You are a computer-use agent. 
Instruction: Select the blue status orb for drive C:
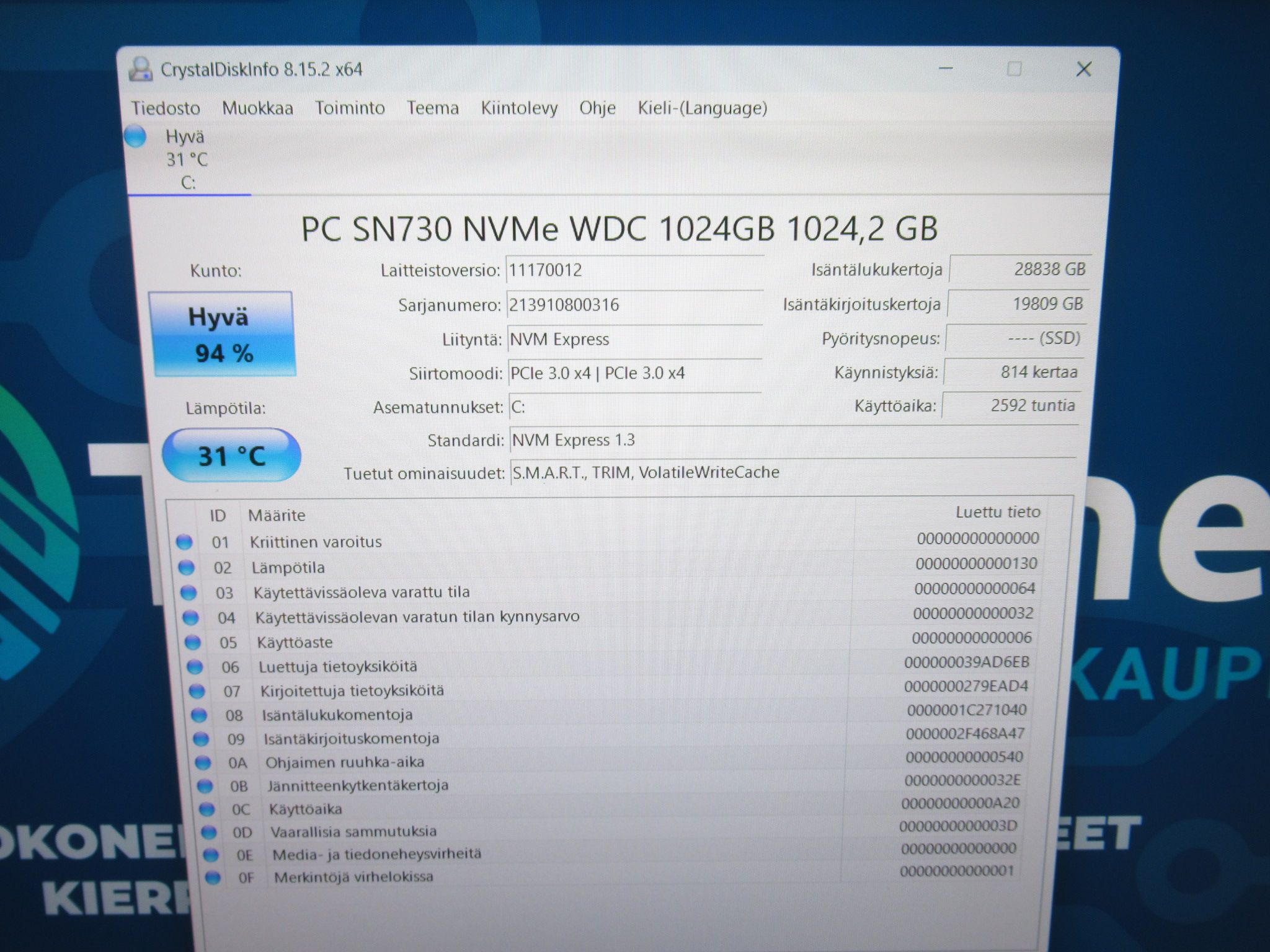pos(135,136)
